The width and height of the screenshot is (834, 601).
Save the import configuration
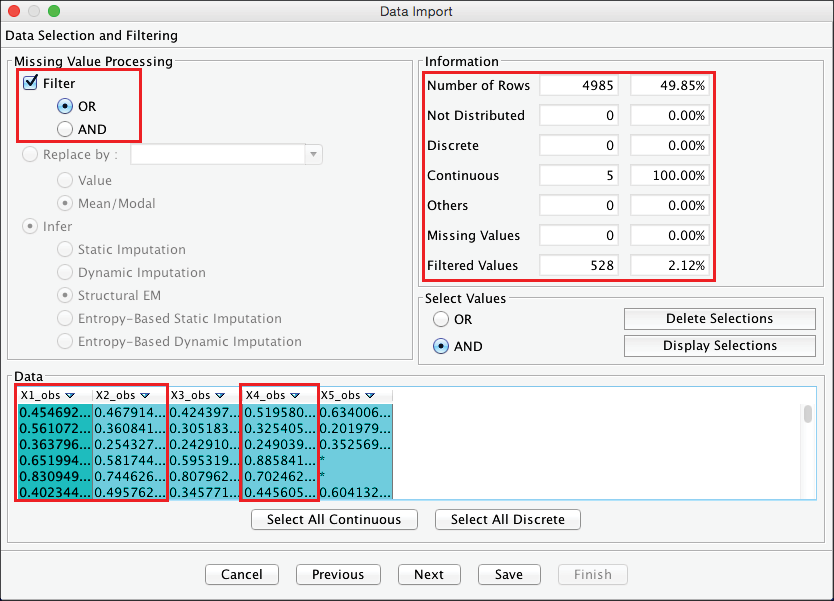[x=509, y=574]
